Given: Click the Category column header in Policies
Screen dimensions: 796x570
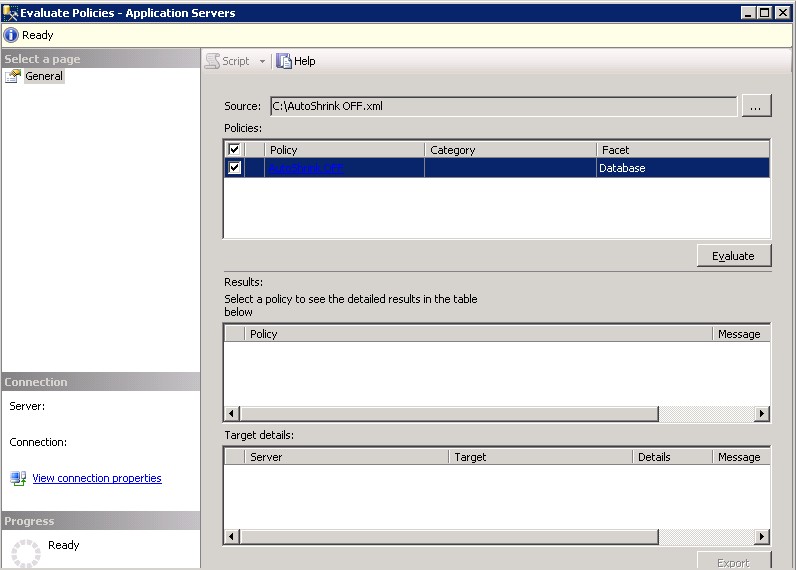Looking at the screenshot, I should tap(509, 150).
